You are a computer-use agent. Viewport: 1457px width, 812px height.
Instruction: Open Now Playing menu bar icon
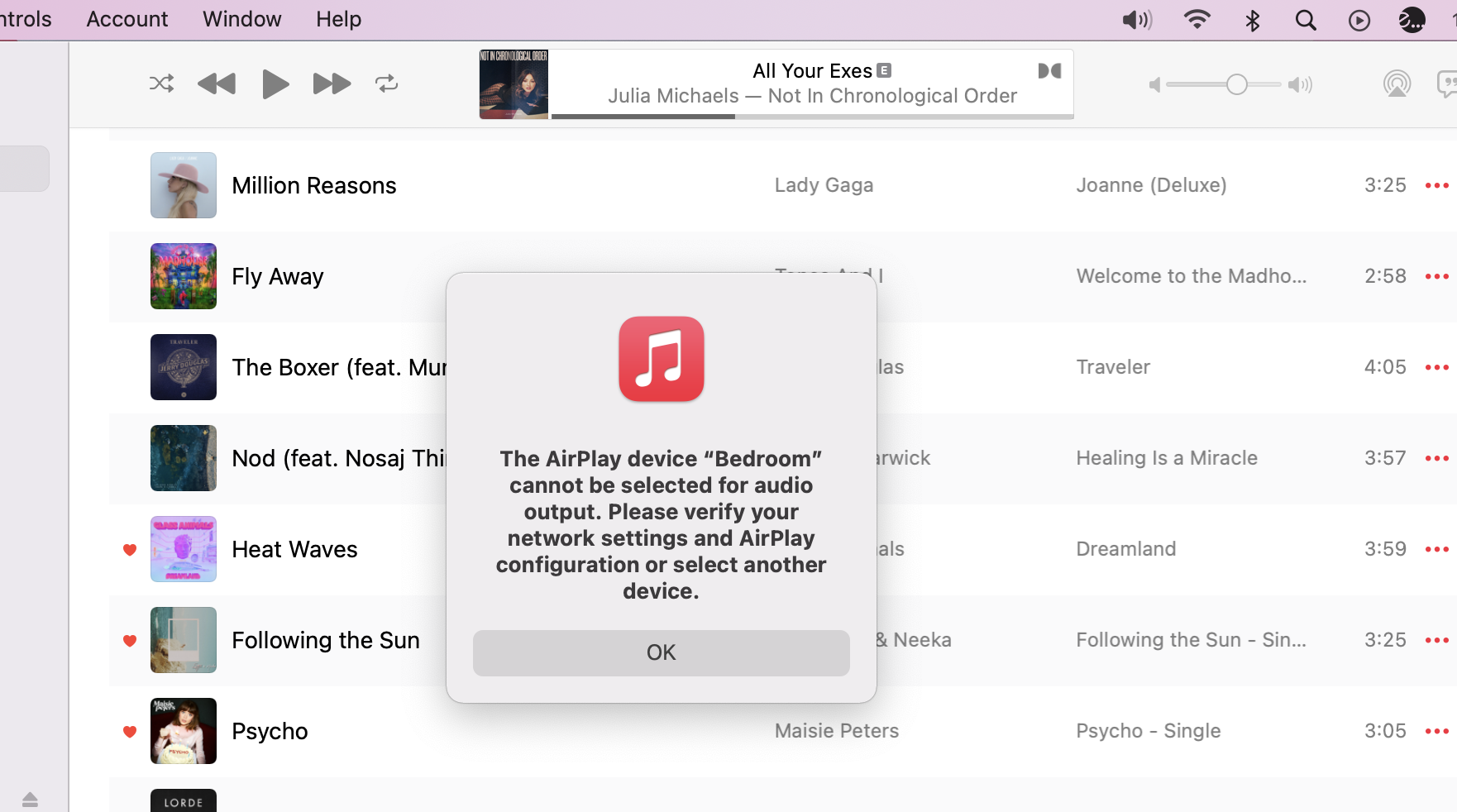pyautogui.click(x=1359, y=20)
